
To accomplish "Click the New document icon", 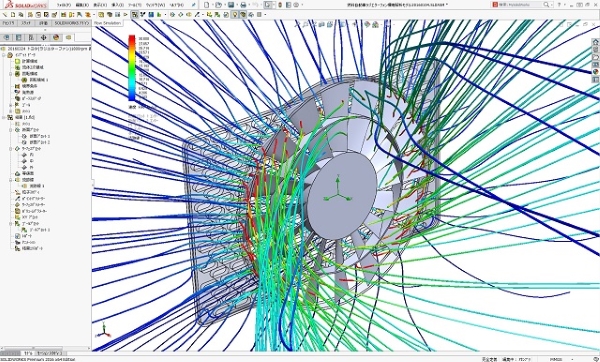I will 207,5.
